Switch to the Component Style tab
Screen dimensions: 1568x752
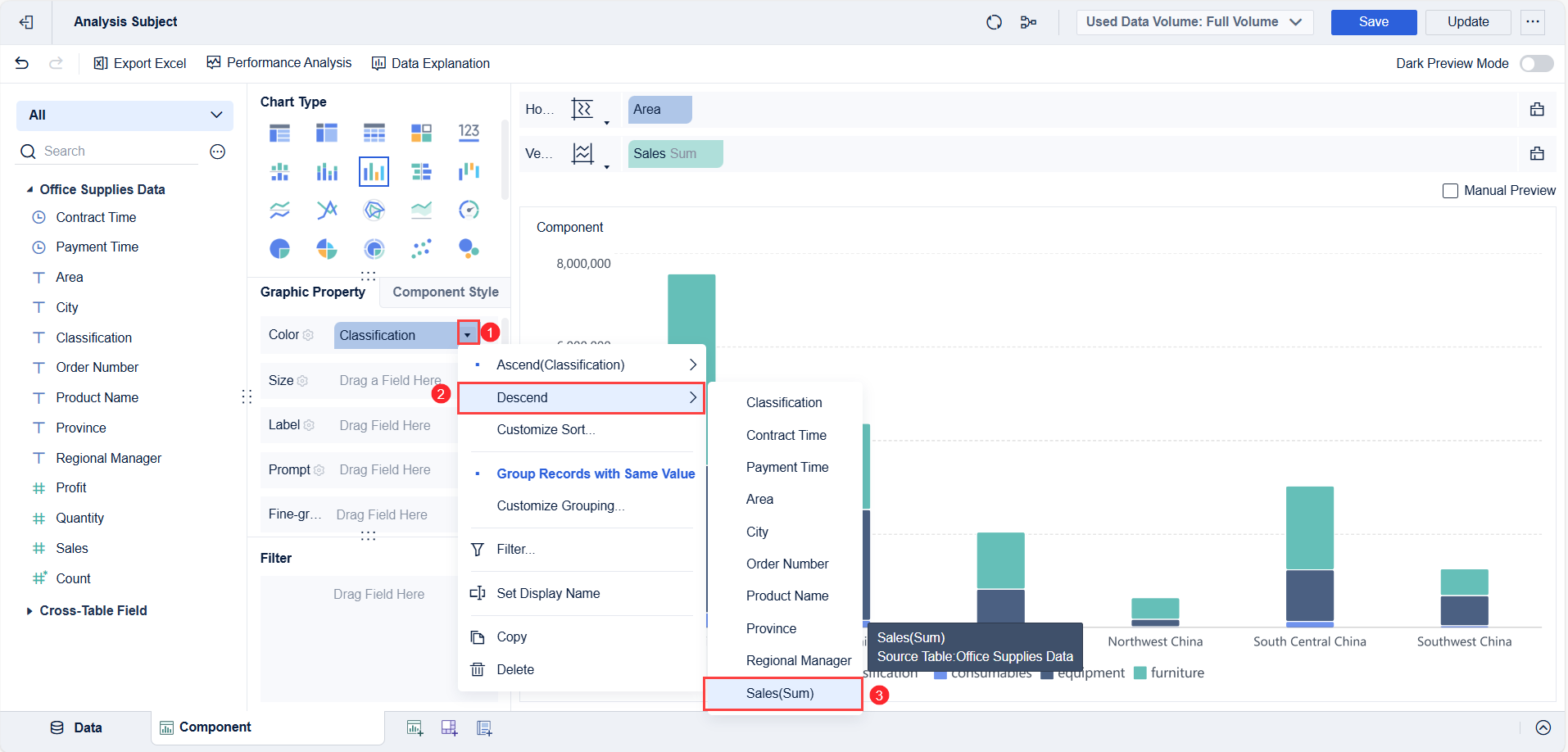[446, 292]
